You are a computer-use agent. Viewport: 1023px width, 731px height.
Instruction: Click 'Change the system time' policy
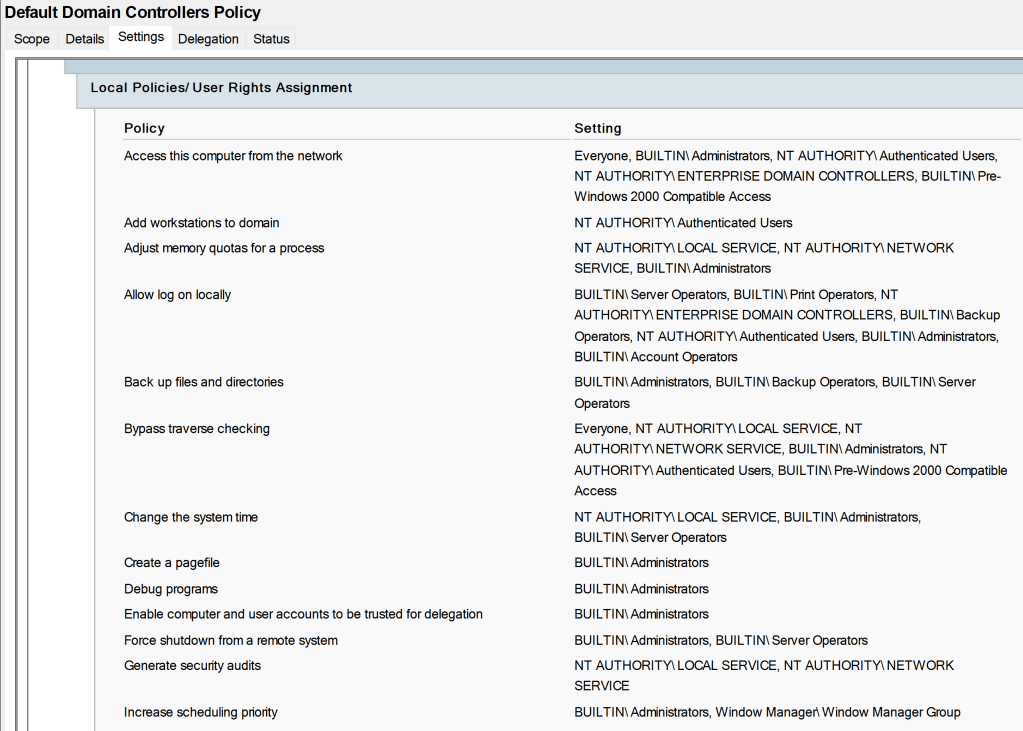click(x=190, y=517)
